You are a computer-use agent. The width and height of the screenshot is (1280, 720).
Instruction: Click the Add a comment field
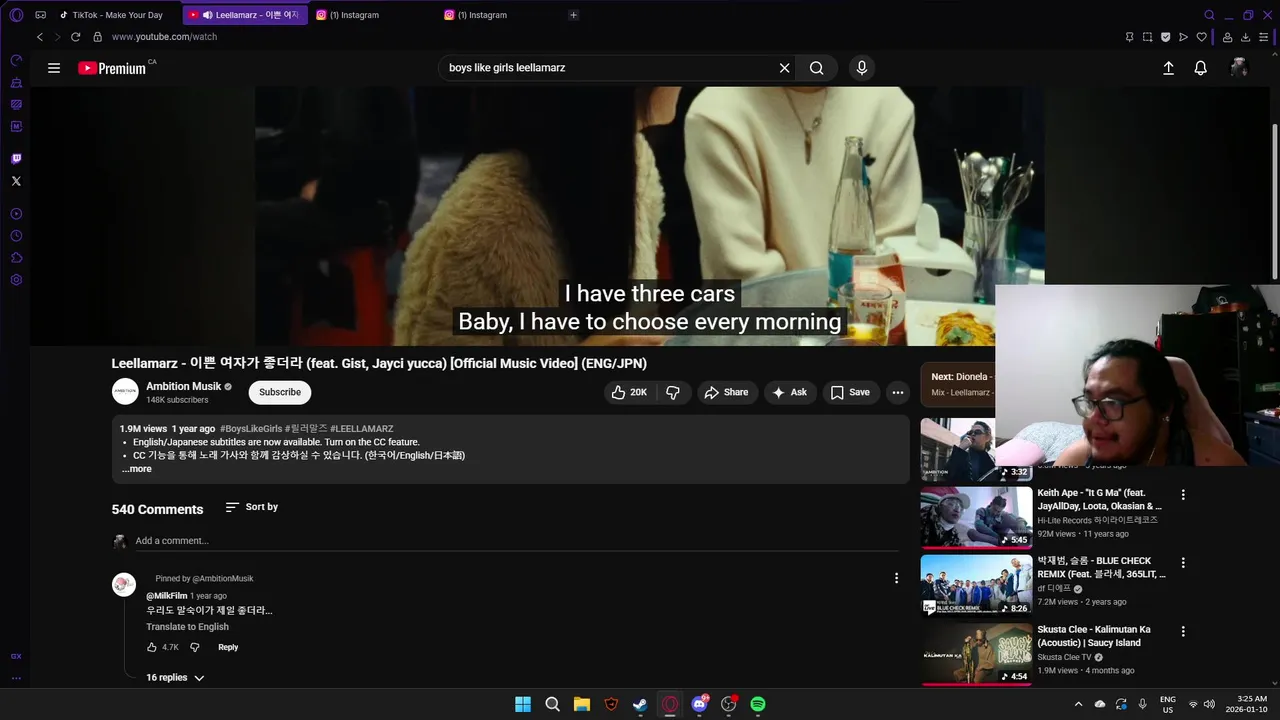[x=515, y=541]
